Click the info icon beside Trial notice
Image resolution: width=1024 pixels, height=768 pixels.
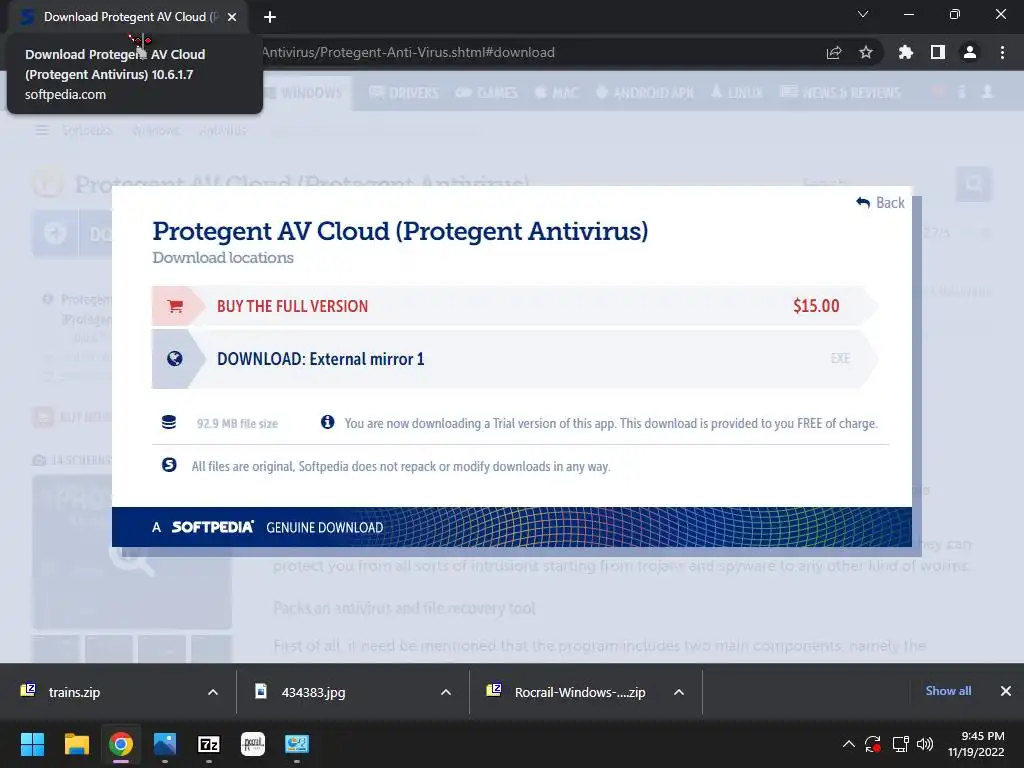coord(327,423)
